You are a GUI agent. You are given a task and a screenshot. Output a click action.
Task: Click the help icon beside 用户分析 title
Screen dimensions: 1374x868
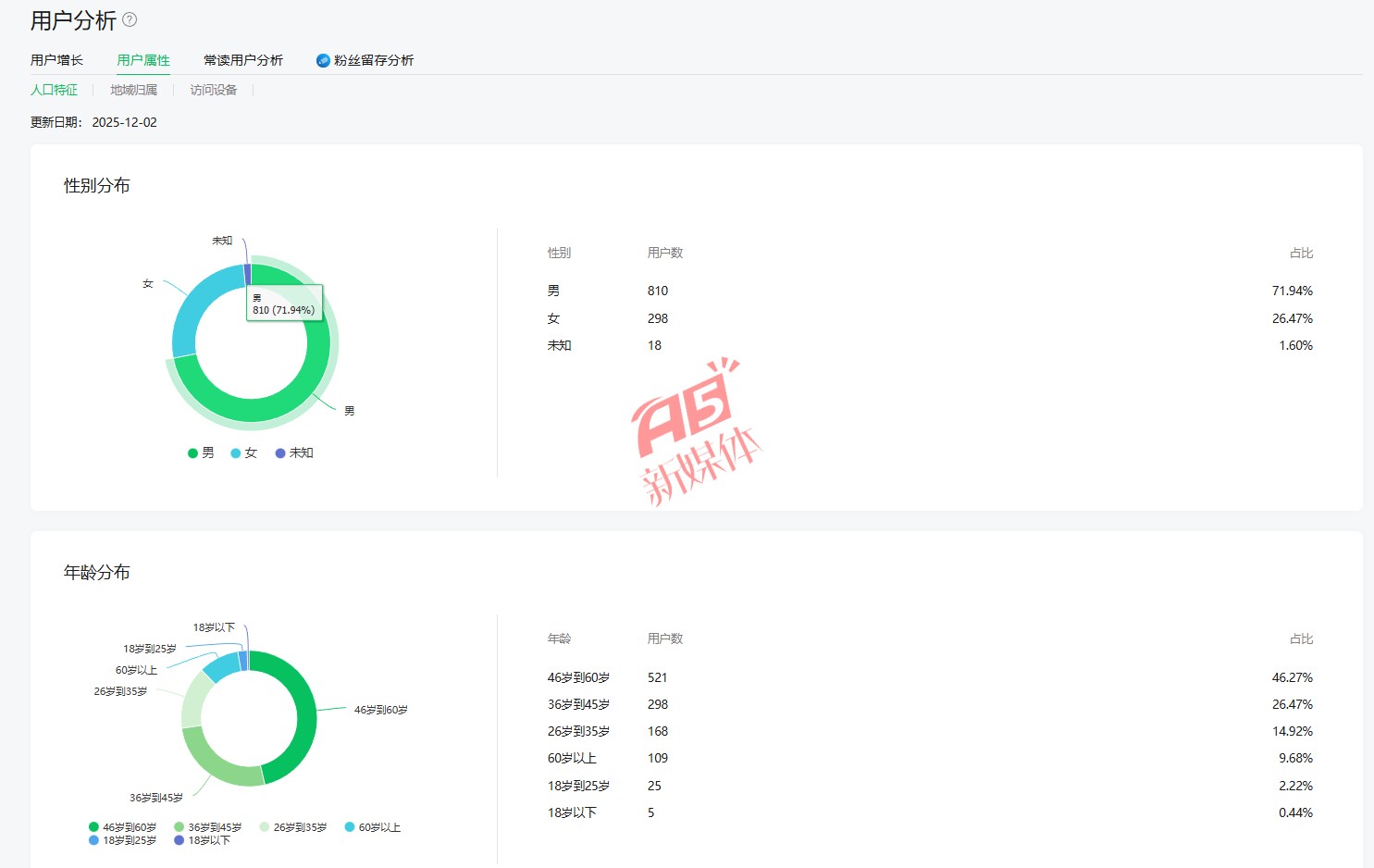[x=130, y=19]
